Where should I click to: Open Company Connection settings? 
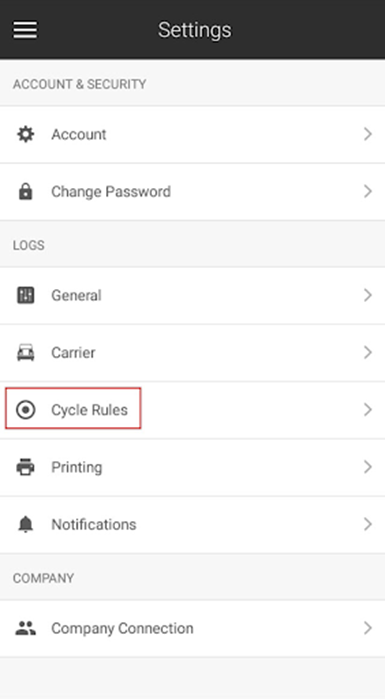pos(192,628)
